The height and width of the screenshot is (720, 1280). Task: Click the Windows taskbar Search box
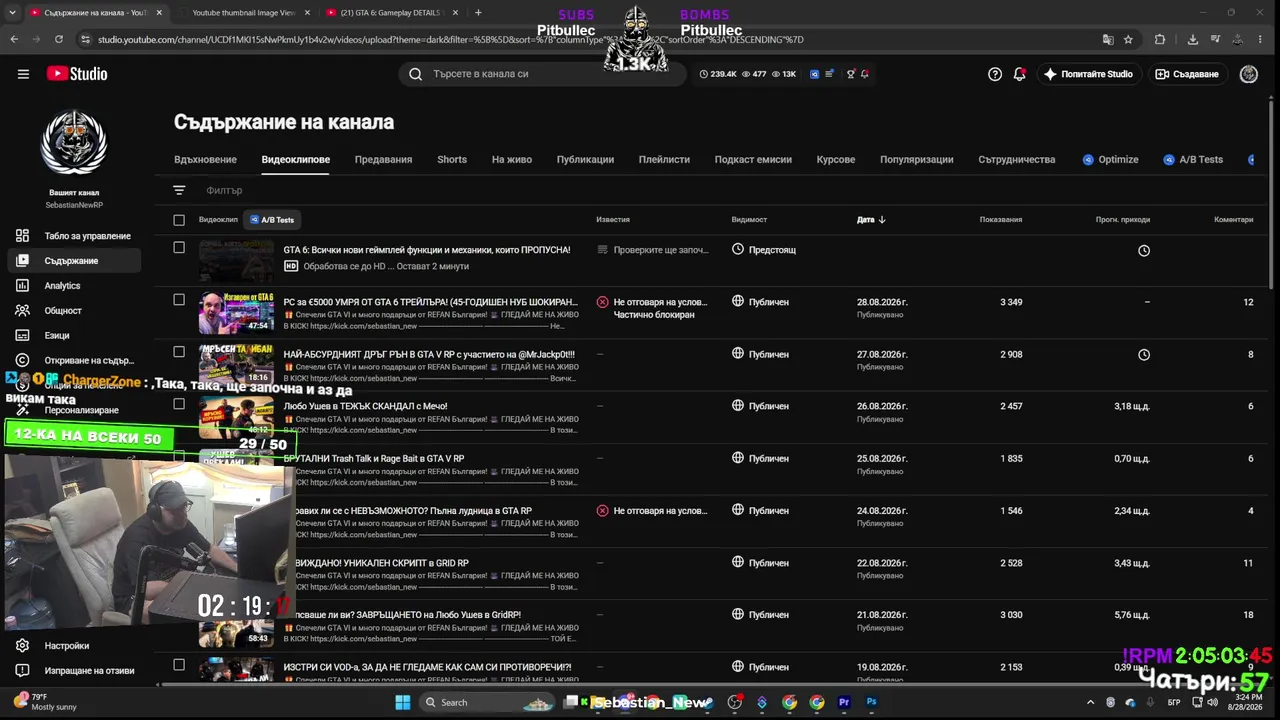click(x=486, y=702)
